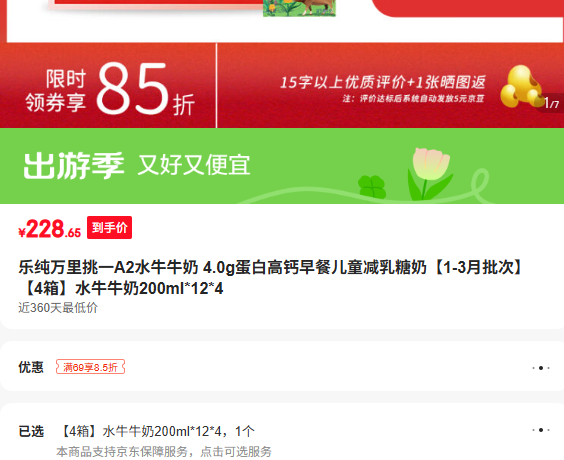Tap the 1/7 image counter badge

(x=551, y=104)
